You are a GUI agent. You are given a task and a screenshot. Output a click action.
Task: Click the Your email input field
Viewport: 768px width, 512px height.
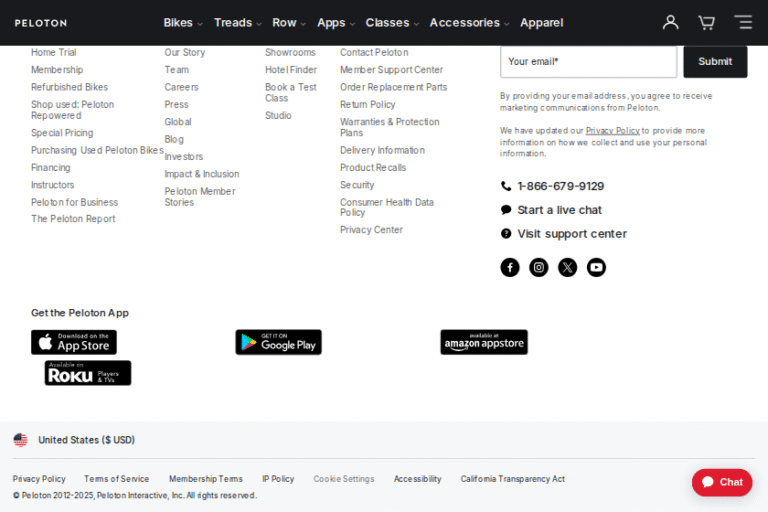pos(588,62)
